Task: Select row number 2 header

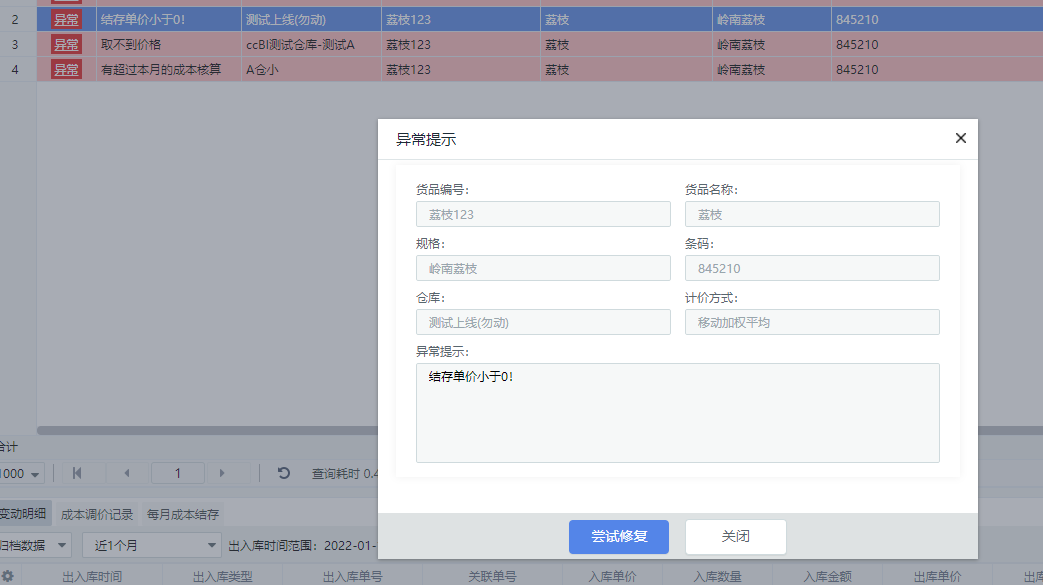Action: click(15, 20)
